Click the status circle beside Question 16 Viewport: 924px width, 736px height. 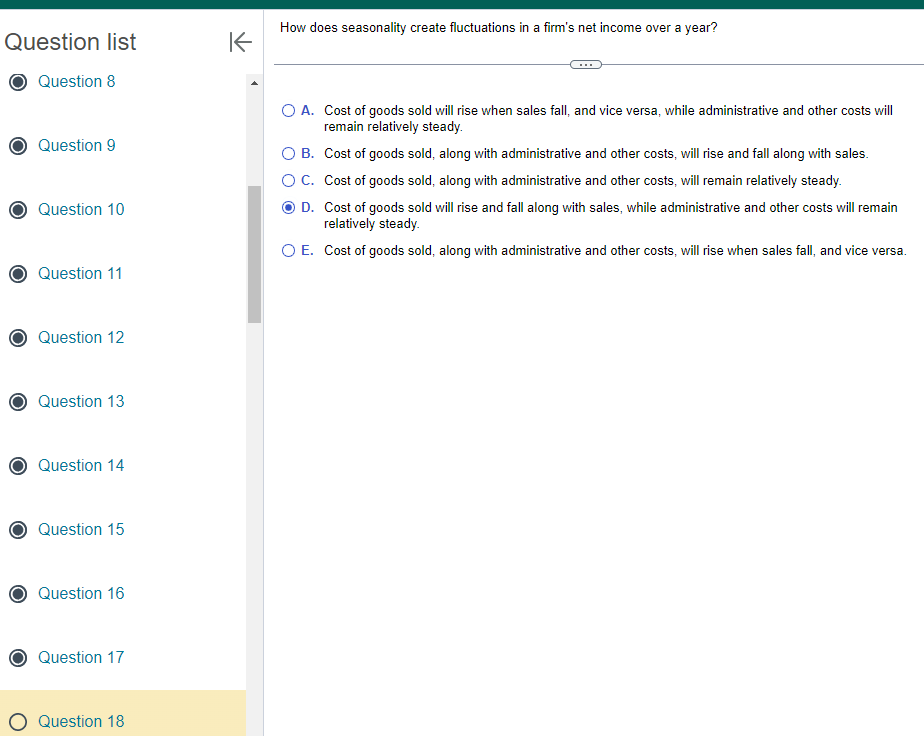click(18, 594)
